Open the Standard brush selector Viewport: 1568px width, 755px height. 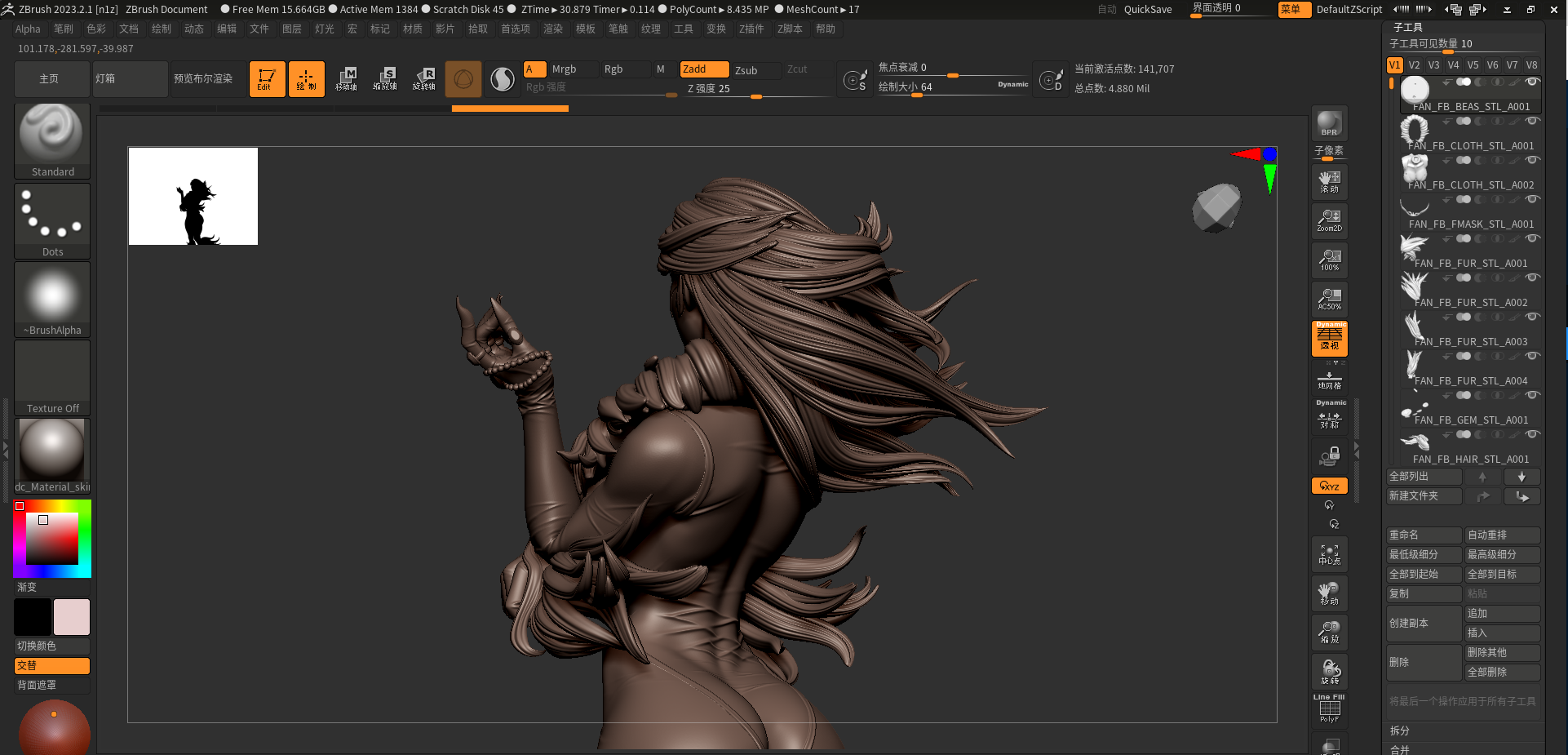coord(51,135)
